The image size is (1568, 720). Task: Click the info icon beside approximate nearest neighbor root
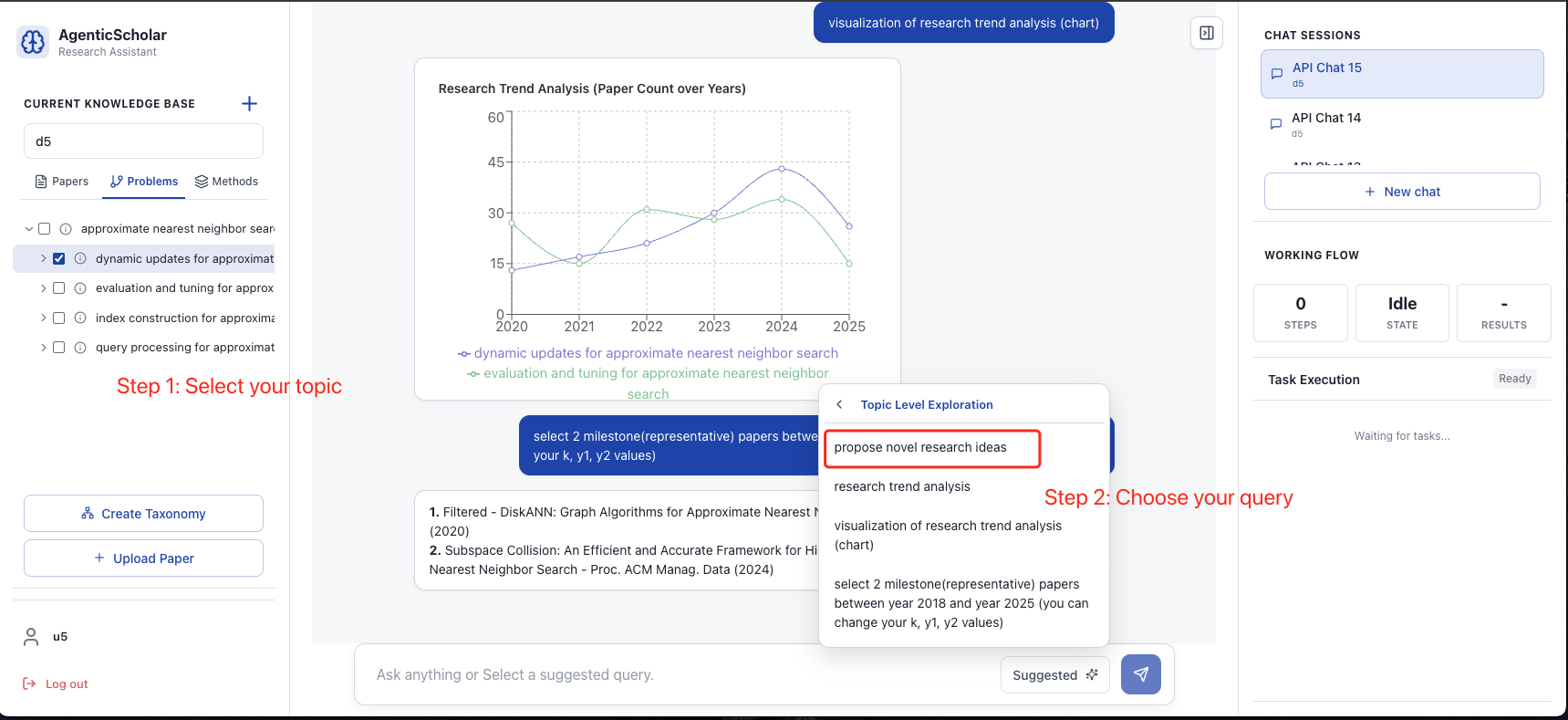pos(66,229)
